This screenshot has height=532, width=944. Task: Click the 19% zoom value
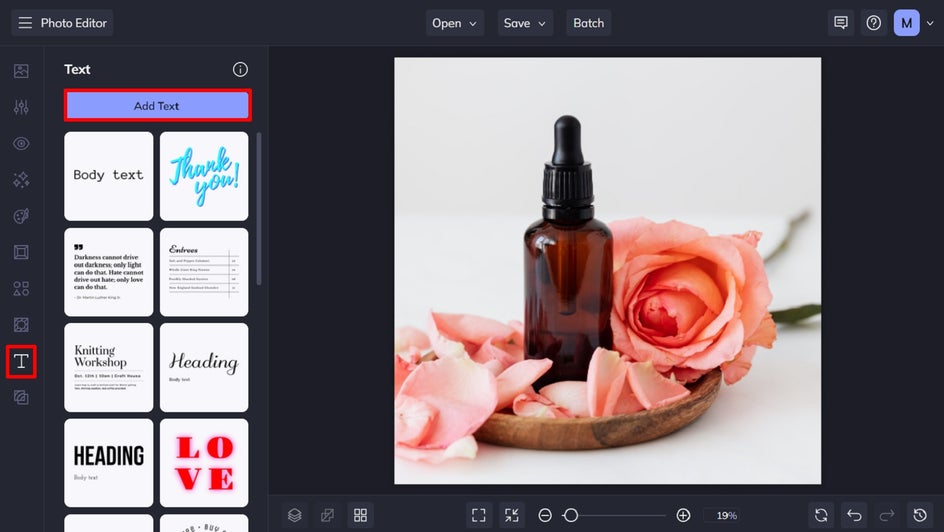pos(727,515)
